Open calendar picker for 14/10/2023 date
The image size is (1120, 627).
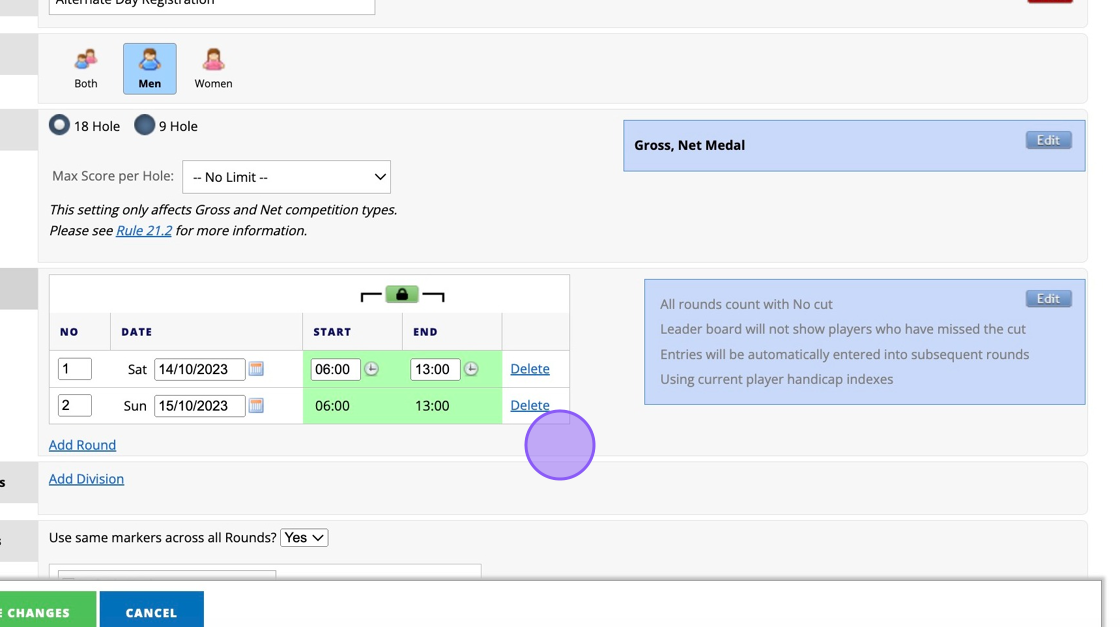(256, 369)
